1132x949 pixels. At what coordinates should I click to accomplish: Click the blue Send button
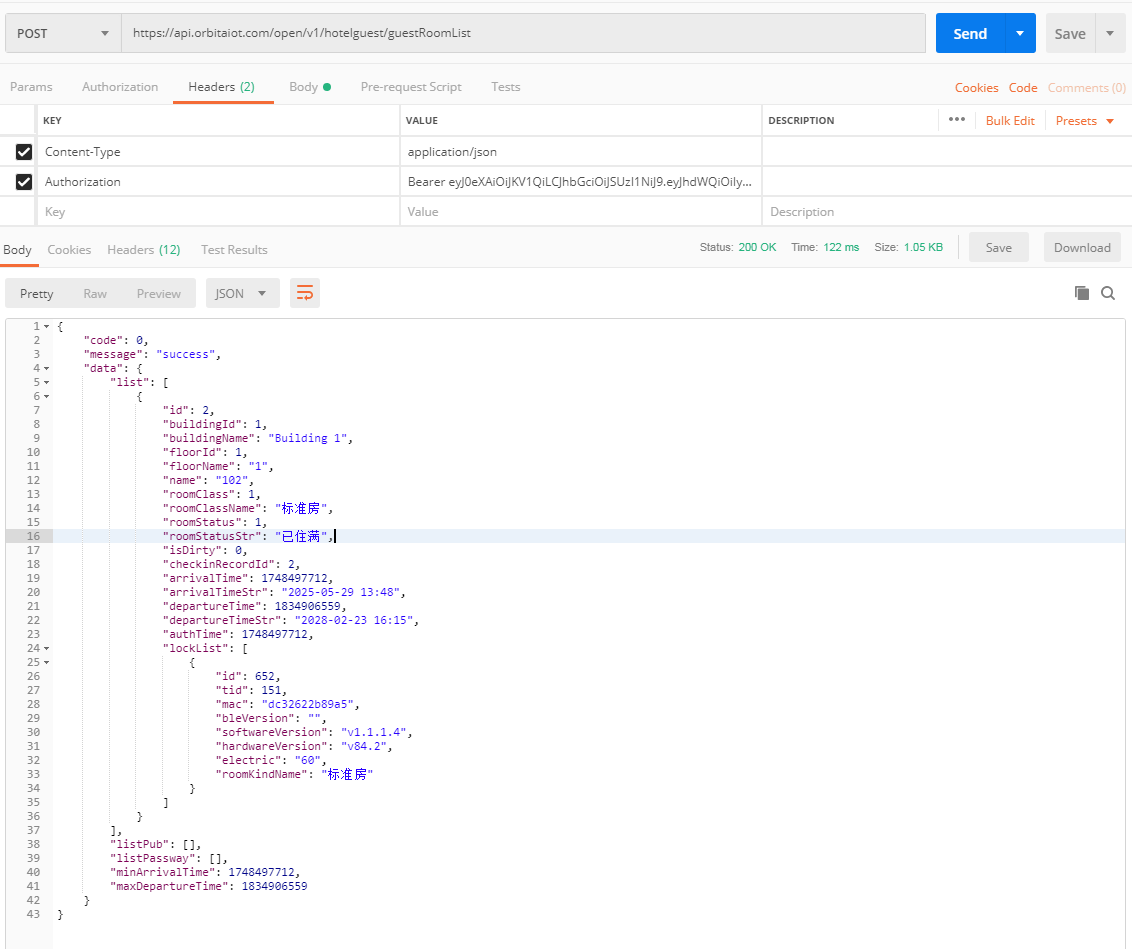[969, 33]
